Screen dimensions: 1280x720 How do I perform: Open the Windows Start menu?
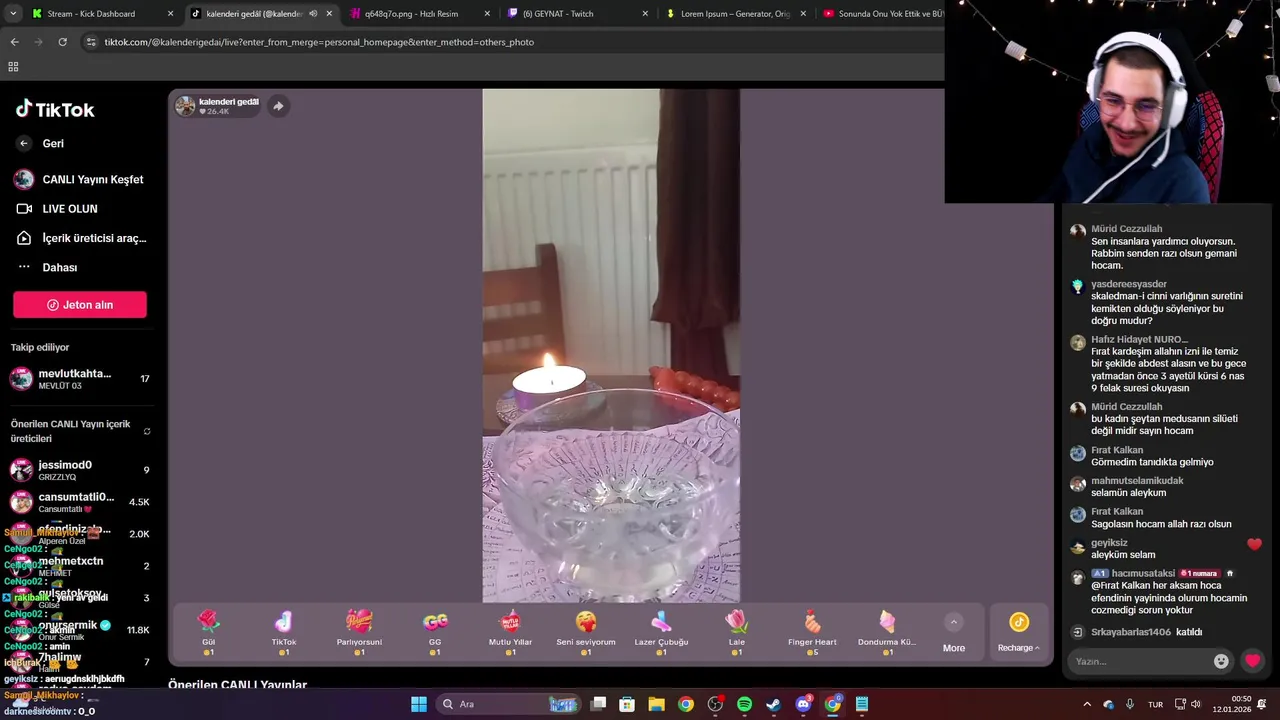coord(419,704)
